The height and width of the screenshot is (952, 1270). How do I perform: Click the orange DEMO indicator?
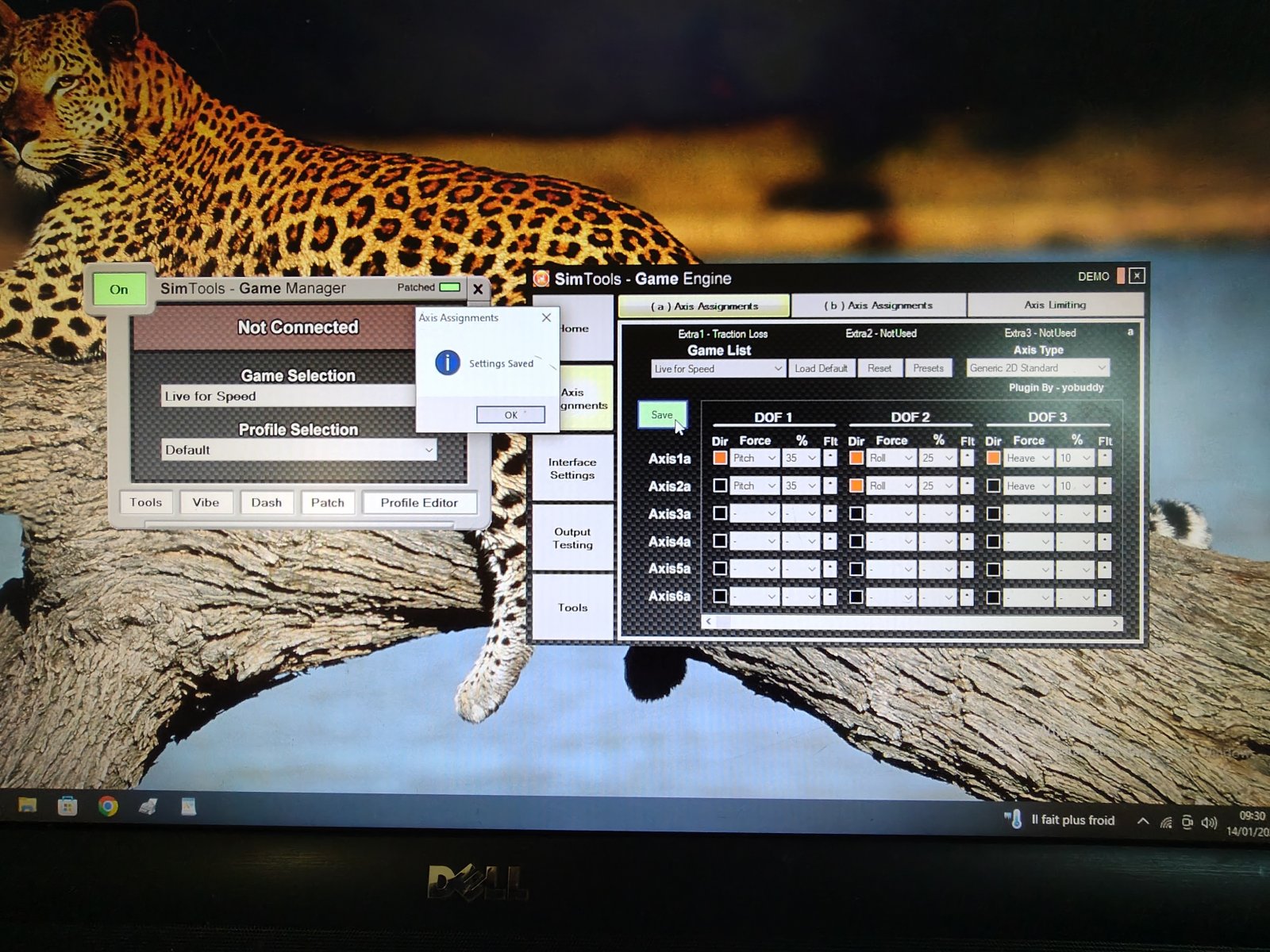coord(1121,276)
